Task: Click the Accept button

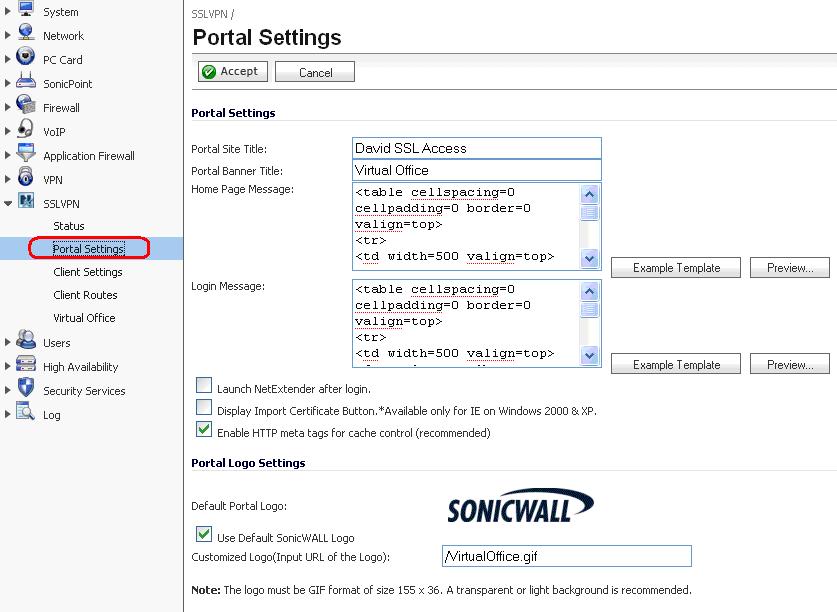Action: point(233,72)
